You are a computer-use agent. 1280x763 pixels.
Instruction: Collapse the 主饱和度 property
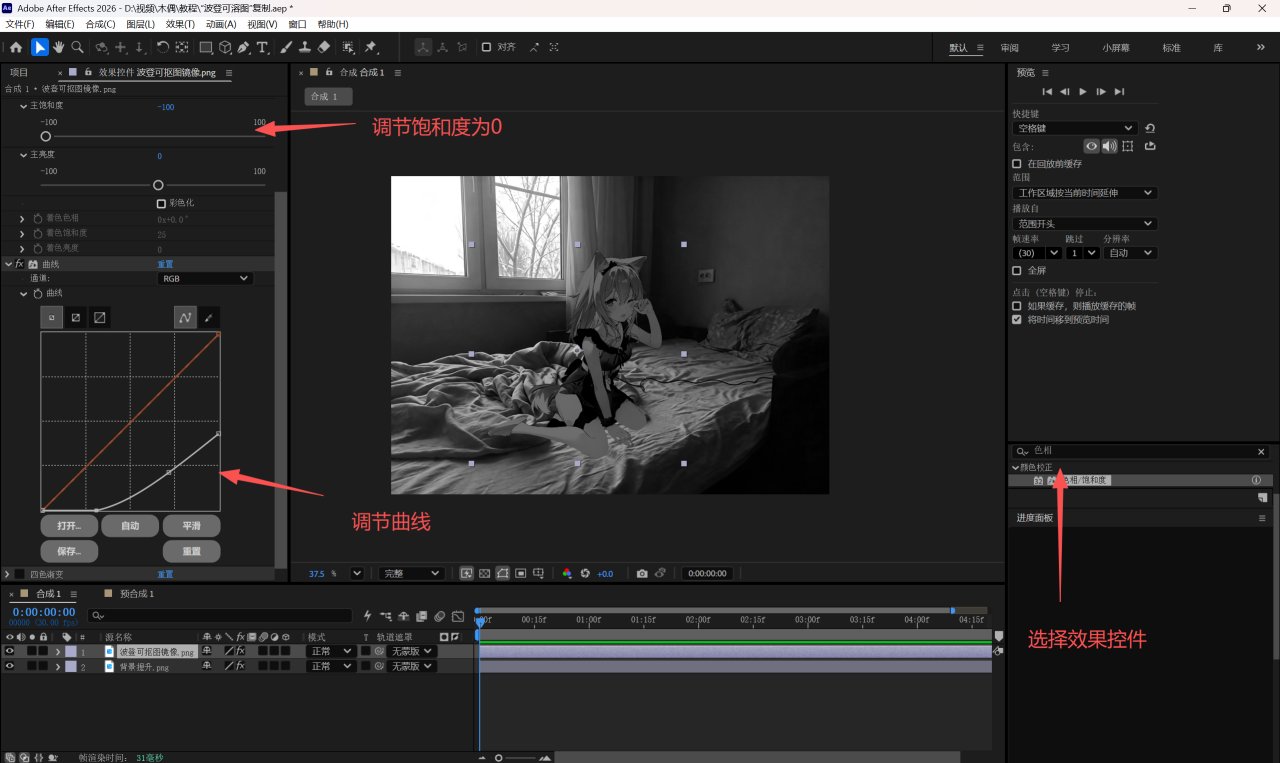point(24,106)
